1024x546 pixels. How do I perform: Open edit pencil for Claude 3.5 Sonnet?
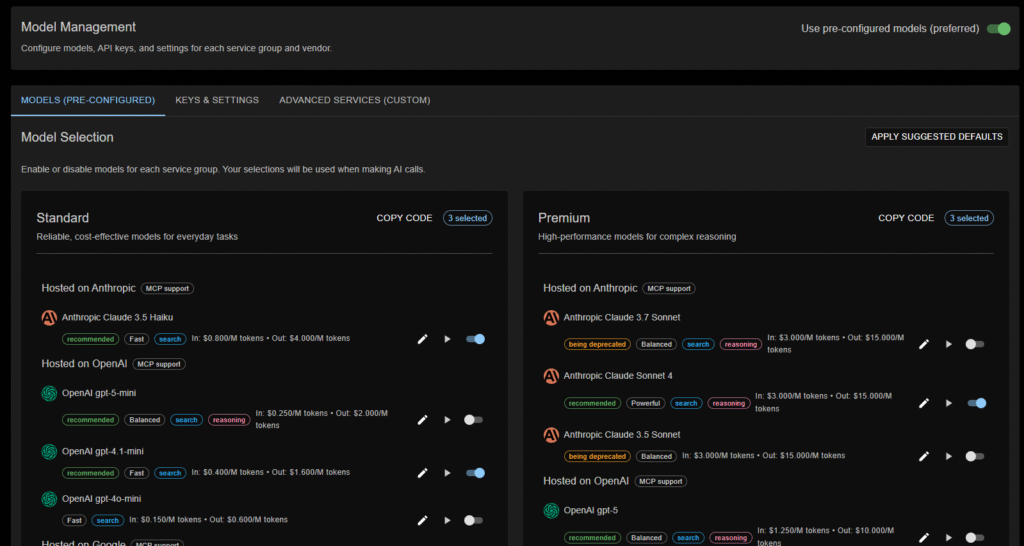click(924, 456)
